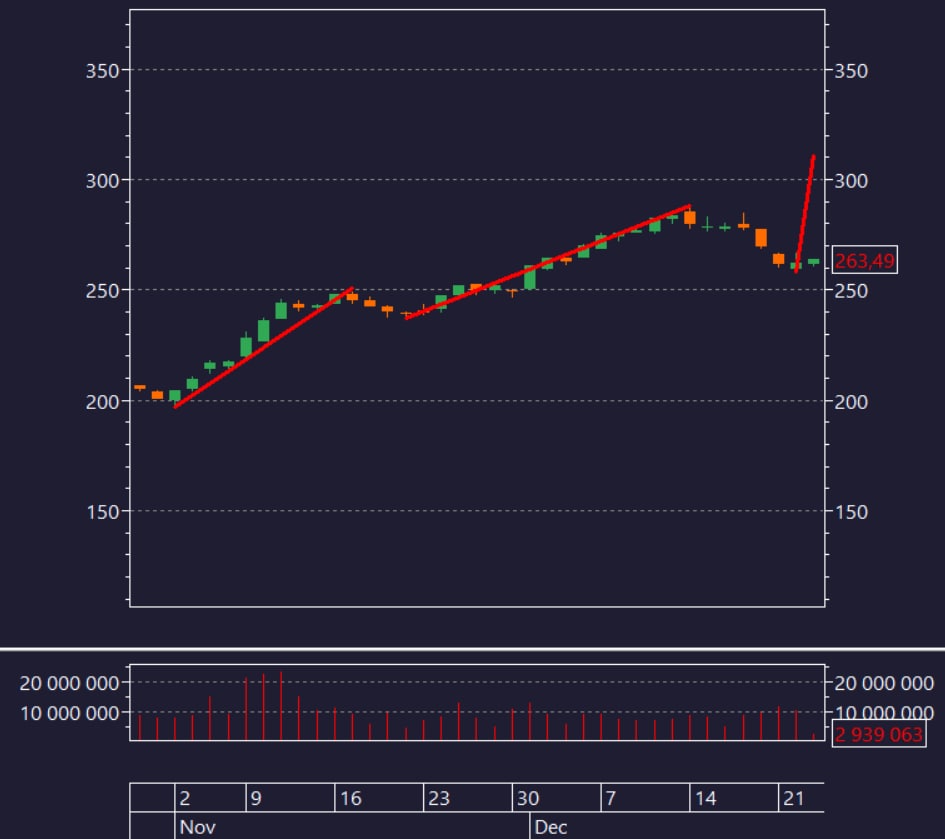This screenshot has width=945, height=839.
Task: Click the 300 label on right price axis
Action: [850, 180]
